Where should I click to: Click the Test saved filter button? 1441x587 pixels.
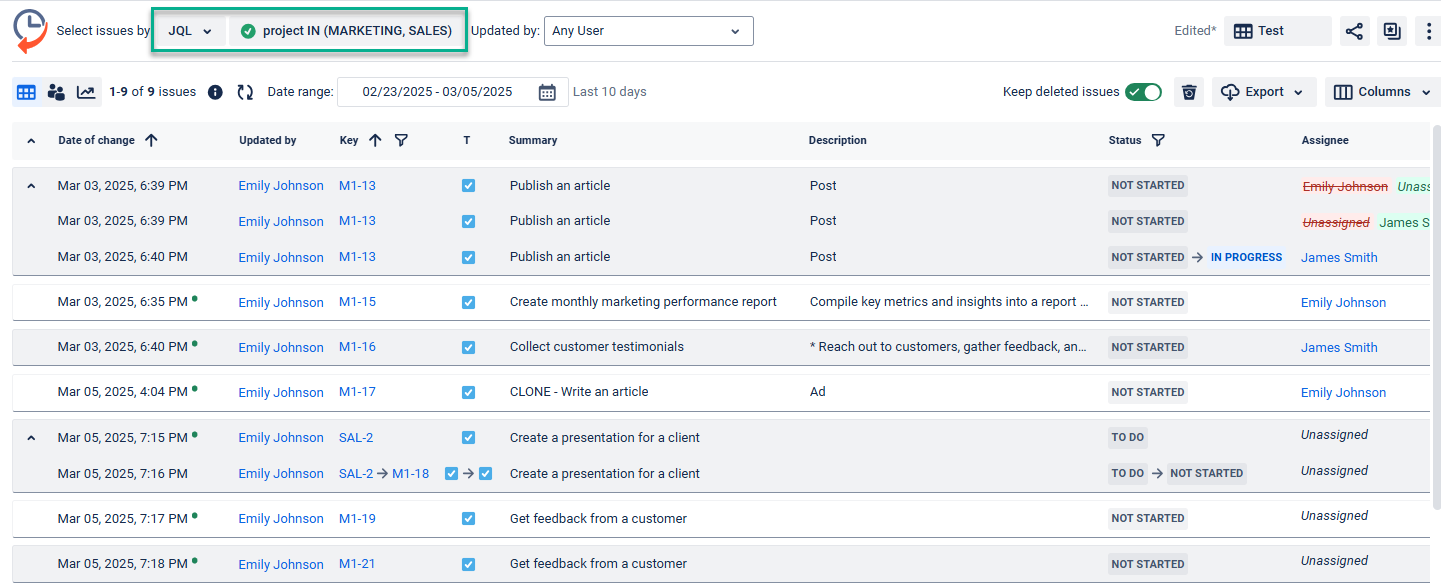pos(1277,31)
